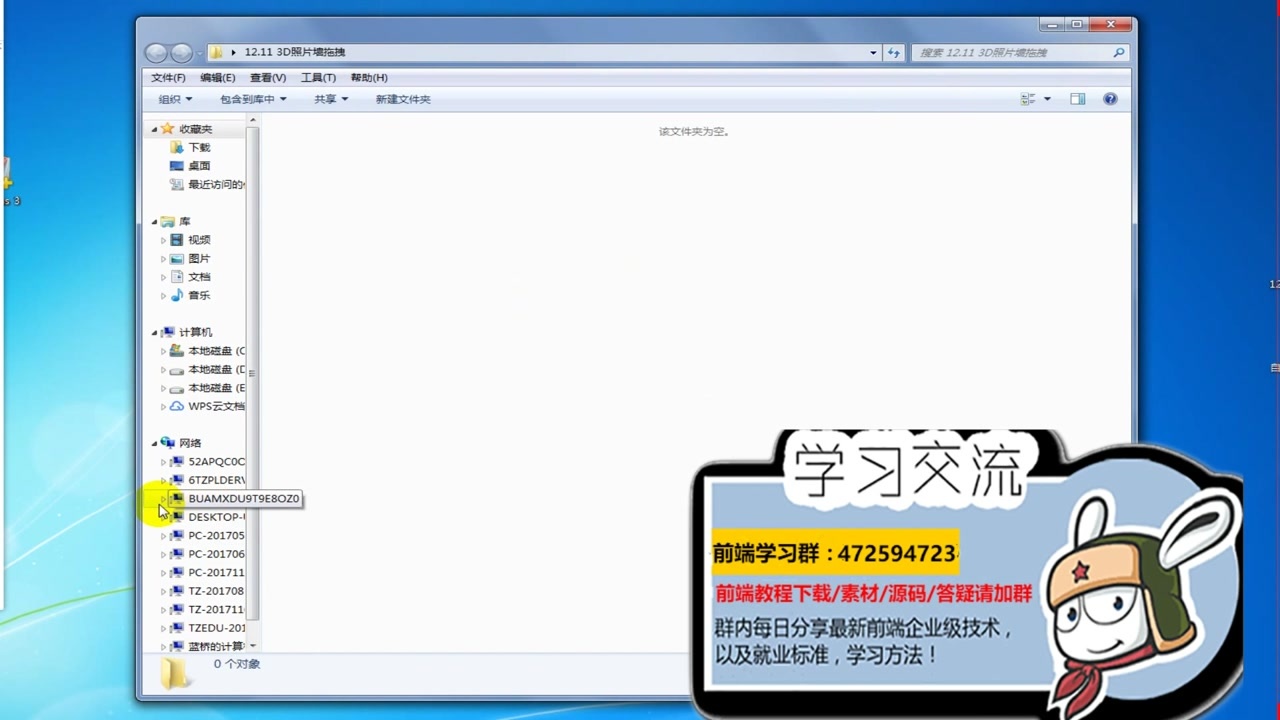Expand the 6TZPLDER network node arrow
Viewport: 1280px width, 720px height.
(x=163, y=480)
